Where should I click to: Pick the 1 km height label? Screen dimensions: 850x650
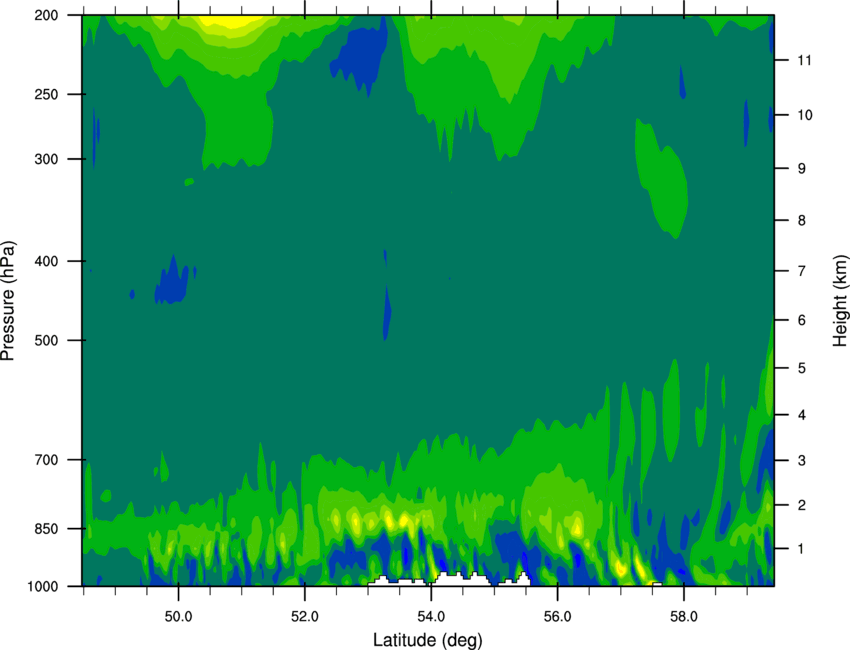[x=802, y=549]
